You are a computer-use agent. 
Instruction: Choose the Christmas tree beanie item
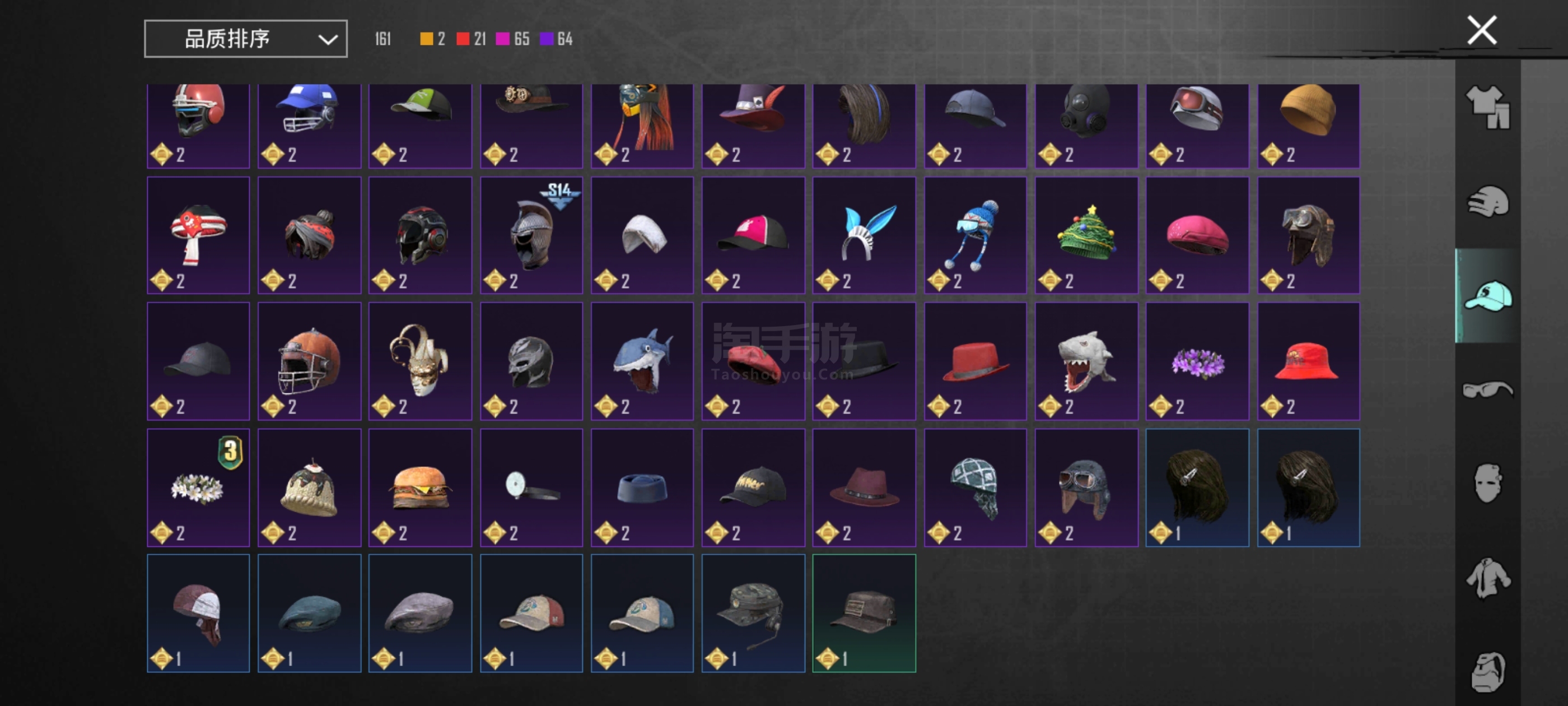[1086, 235]
